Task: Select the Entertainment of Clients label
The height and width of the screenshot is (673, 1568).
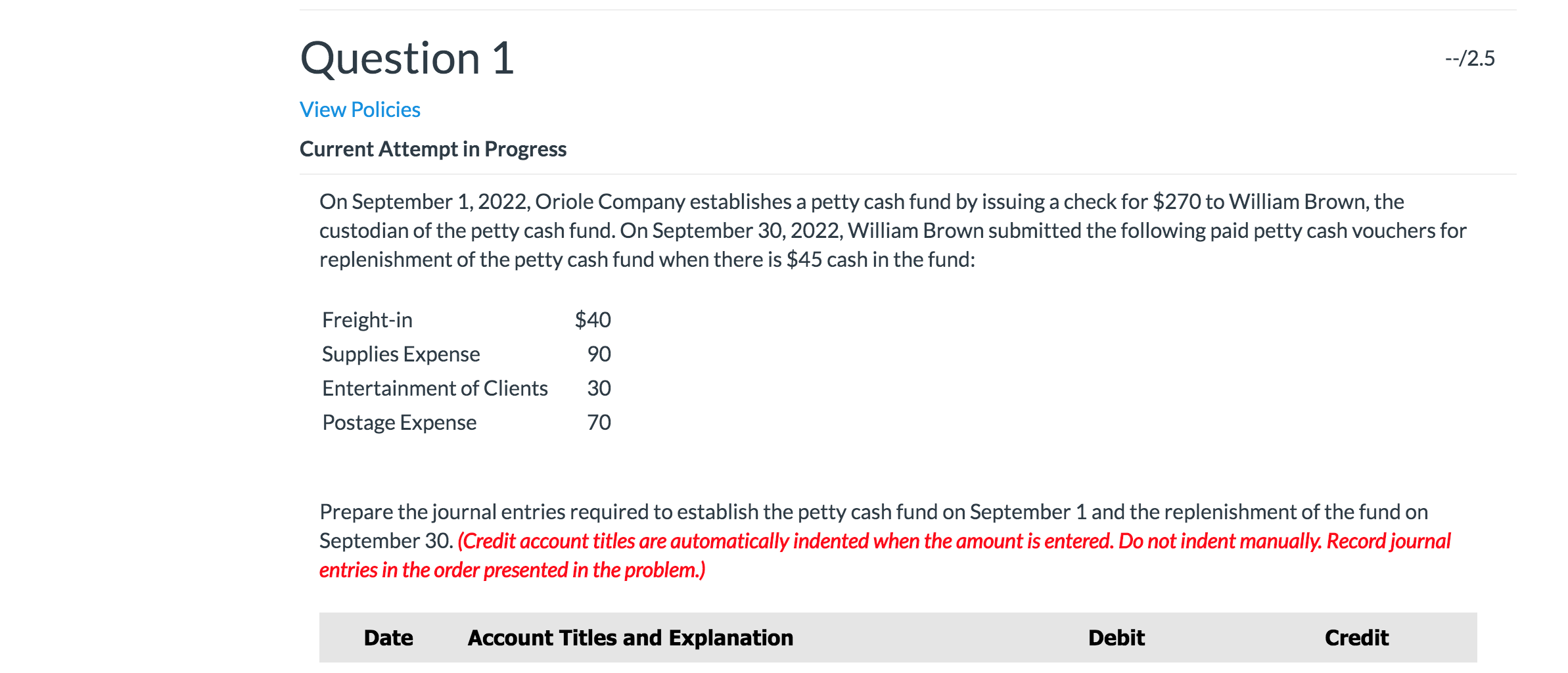Action: click(x=434, y=388)
